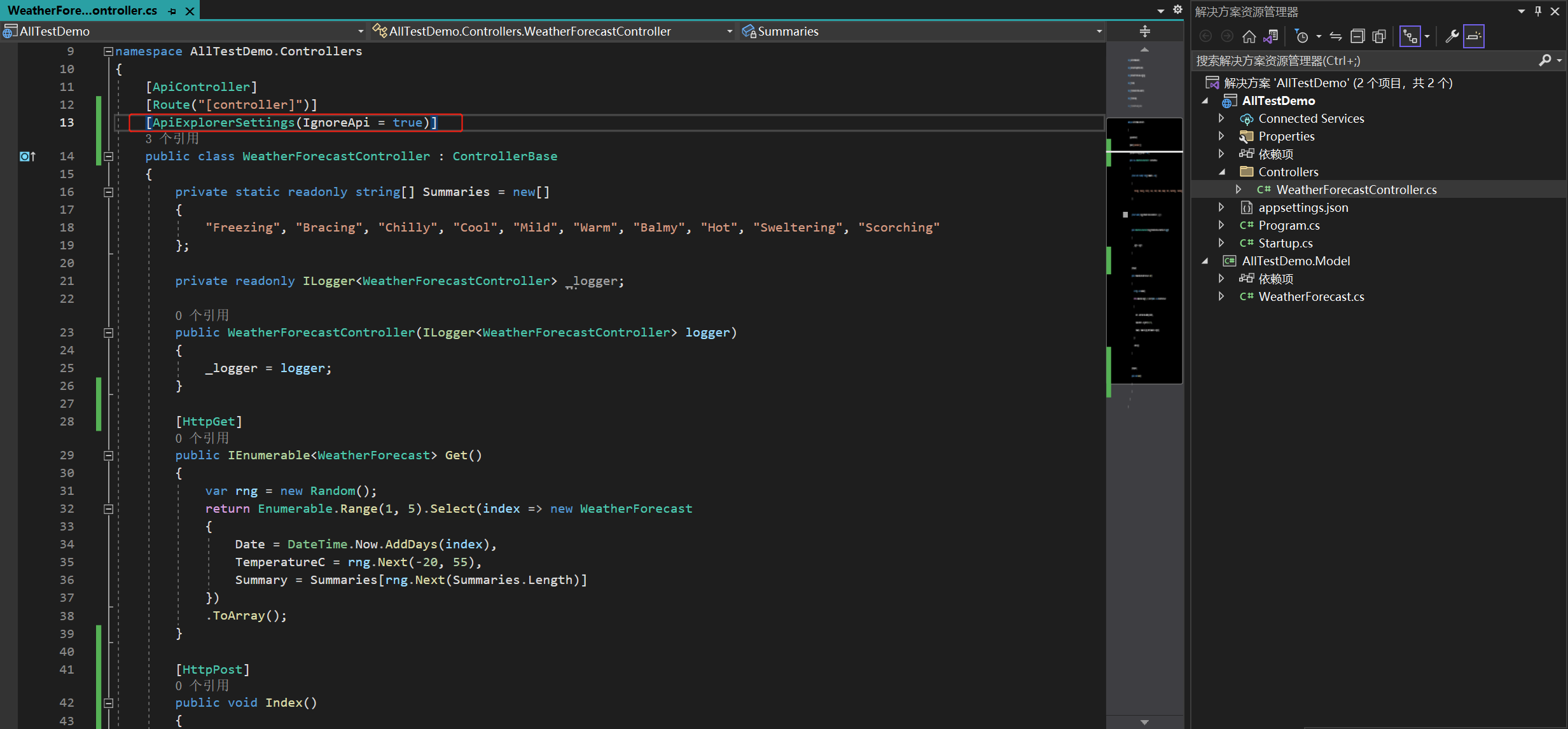Click the scroll up arrow of editor
Screen dimensions: 1568x729
(x=1144, y=50)
